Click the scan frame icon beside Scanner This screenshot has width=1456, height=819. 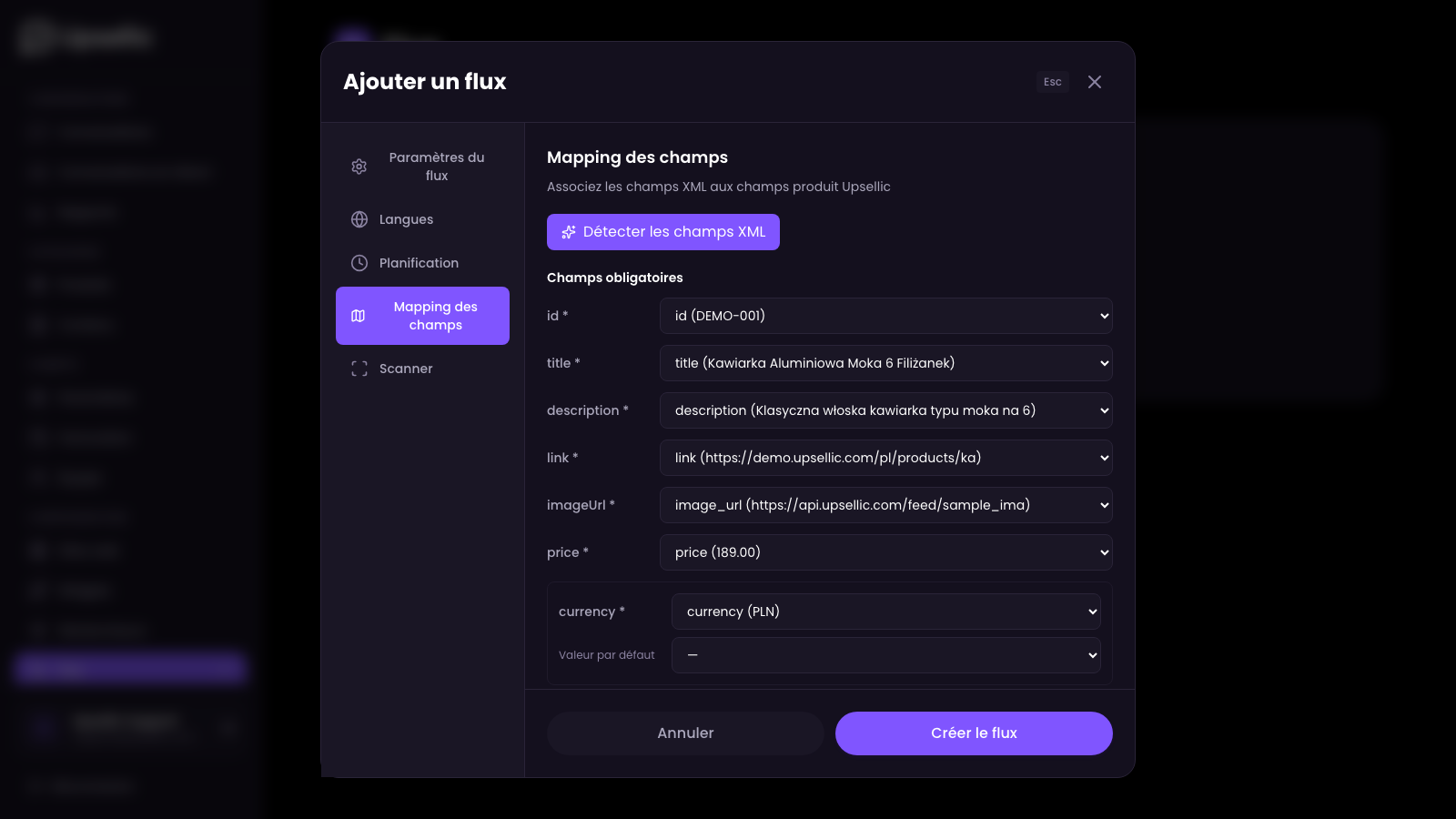point(359,369)
